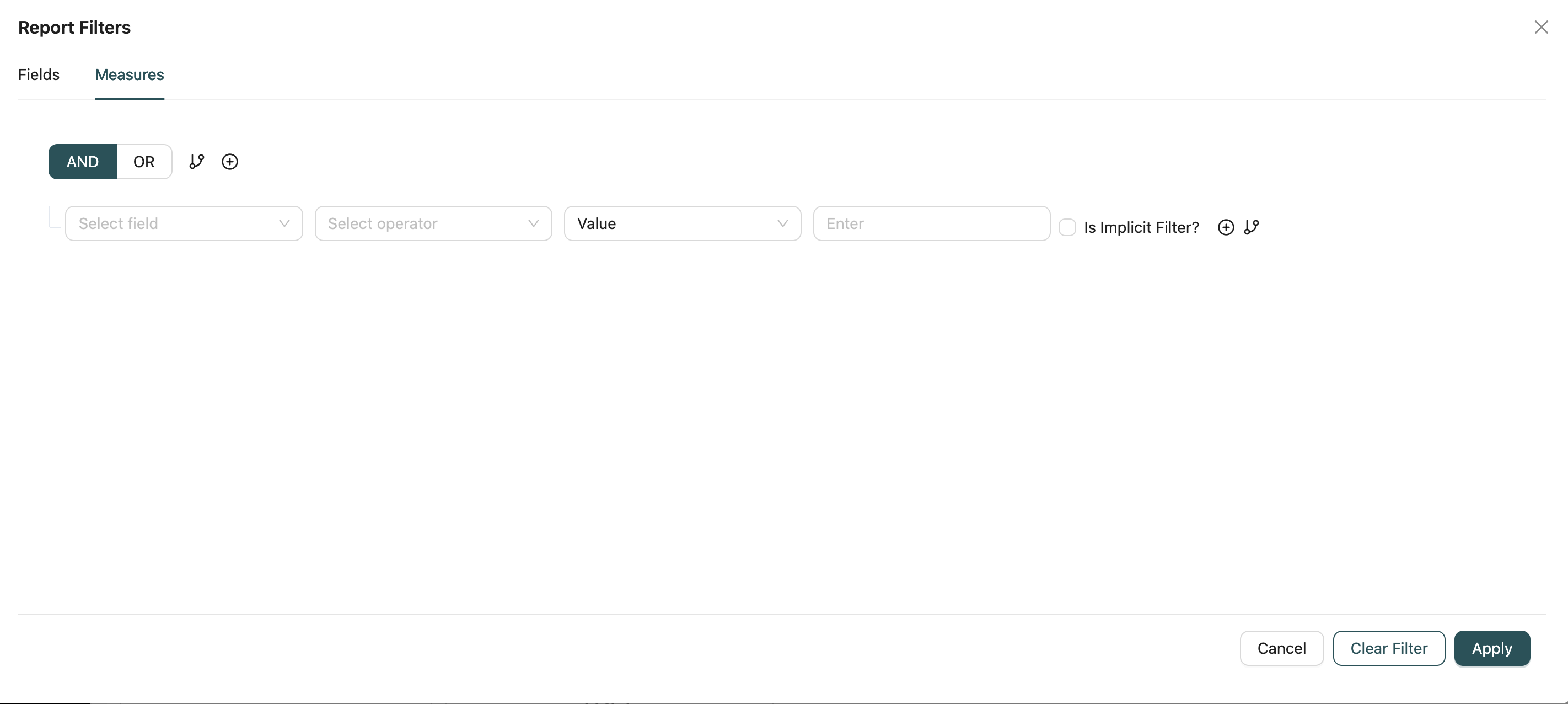Click the plus icon to add a filter condition
The width and height of the screenshot is (1568, 704).
click(229, 162)
